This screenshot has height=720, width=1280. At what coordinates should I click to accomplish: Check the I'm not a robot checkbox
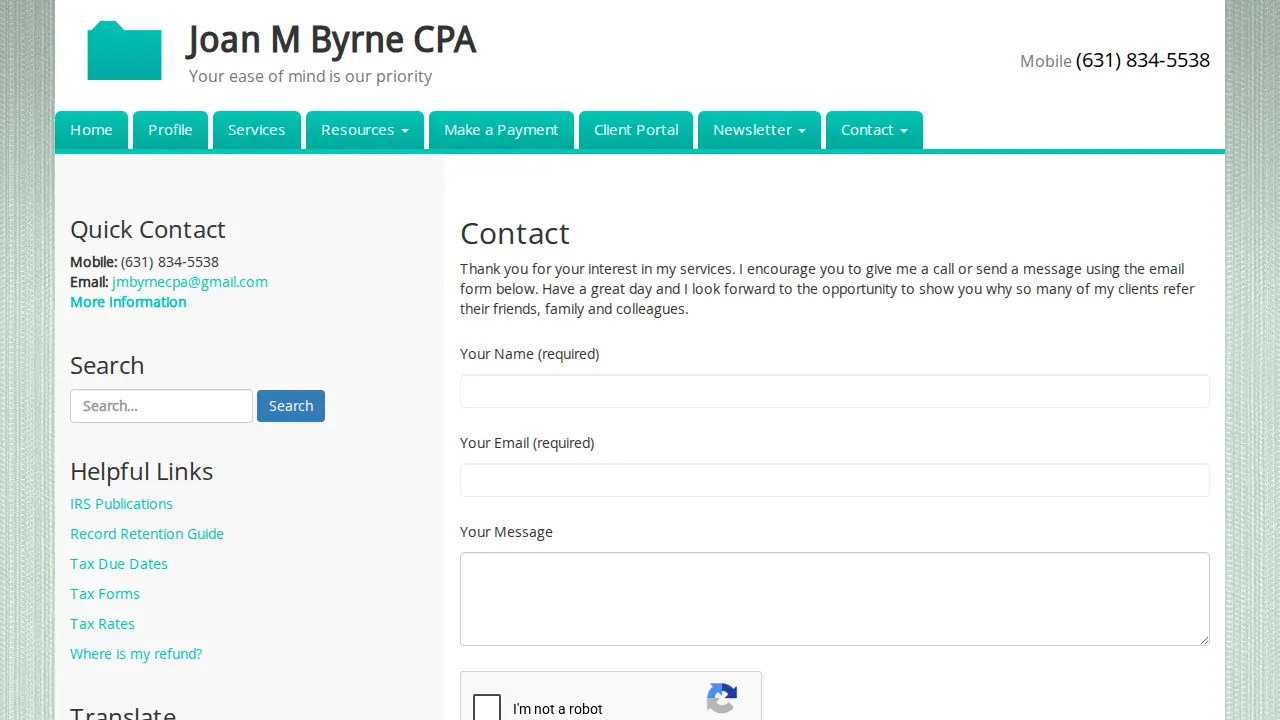pos(487,708)
